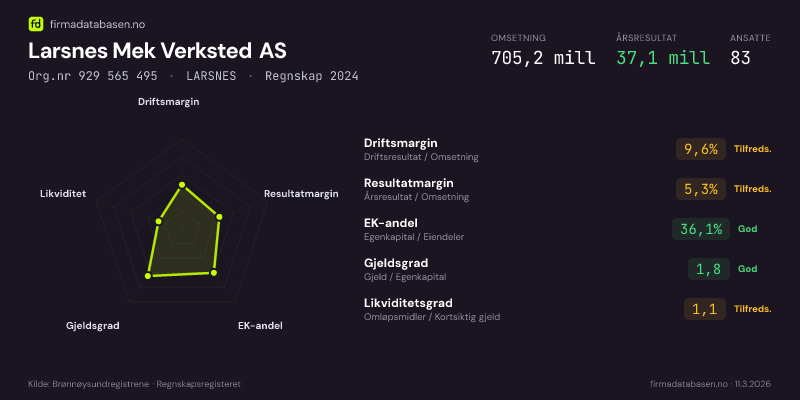The width and height of the screenshot is (800, 400).
Task: Click the Gjeldsgrad 1,8 value badge
Action: coord(709,269)
